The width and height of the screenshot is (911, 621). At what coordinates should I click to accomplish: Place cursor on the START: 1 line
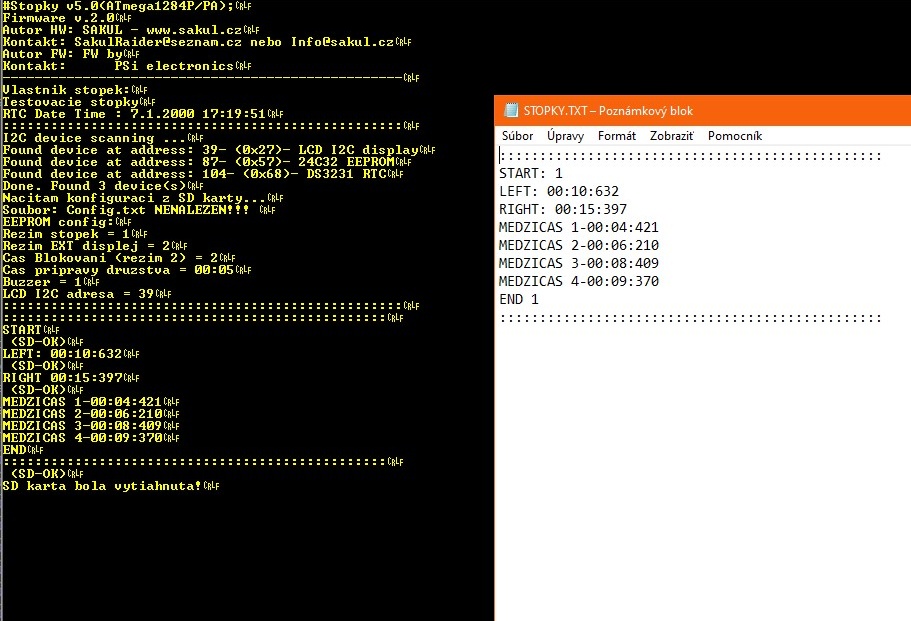tap(530, 173)
